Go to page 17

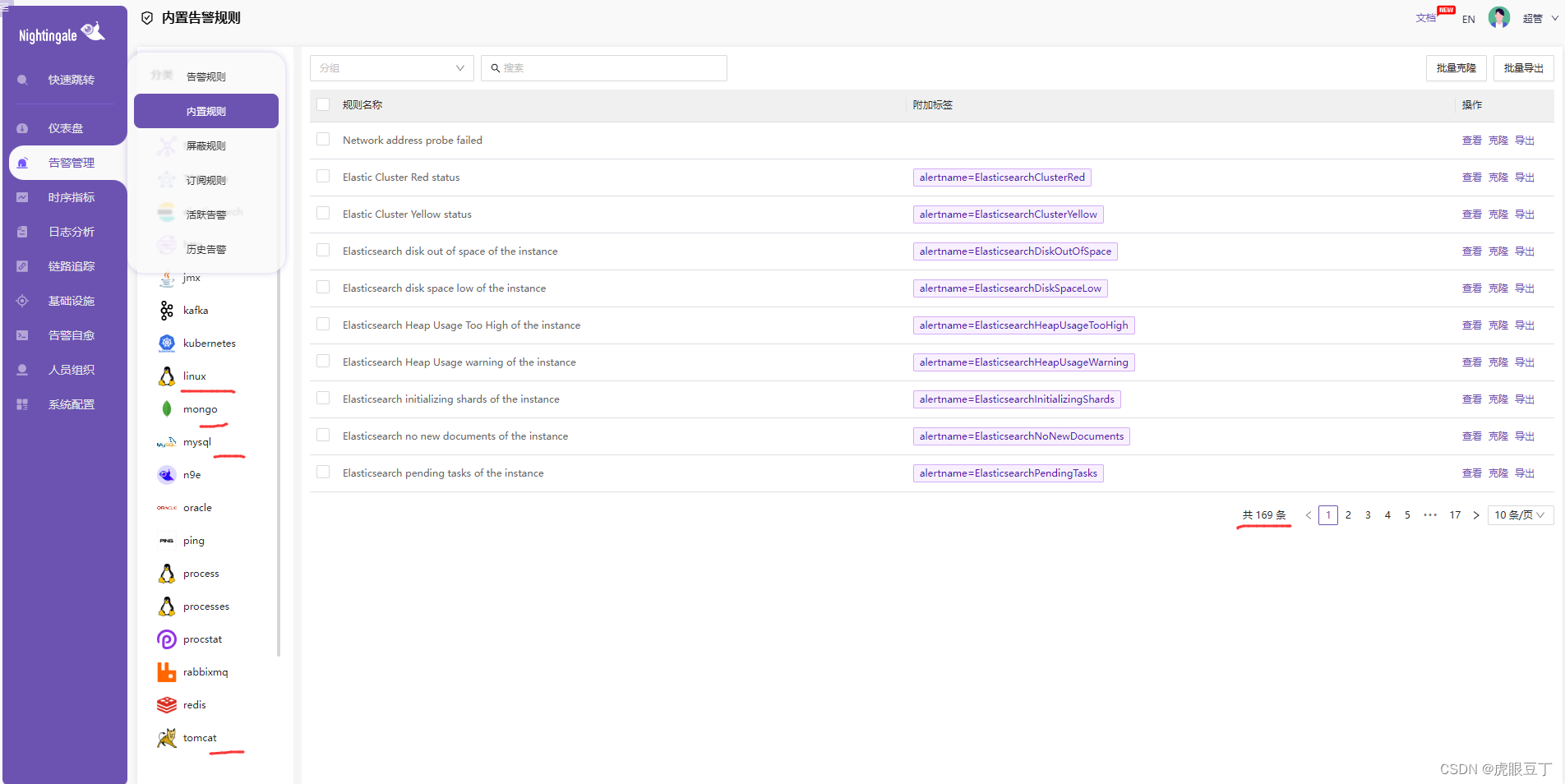[1455, 515]
